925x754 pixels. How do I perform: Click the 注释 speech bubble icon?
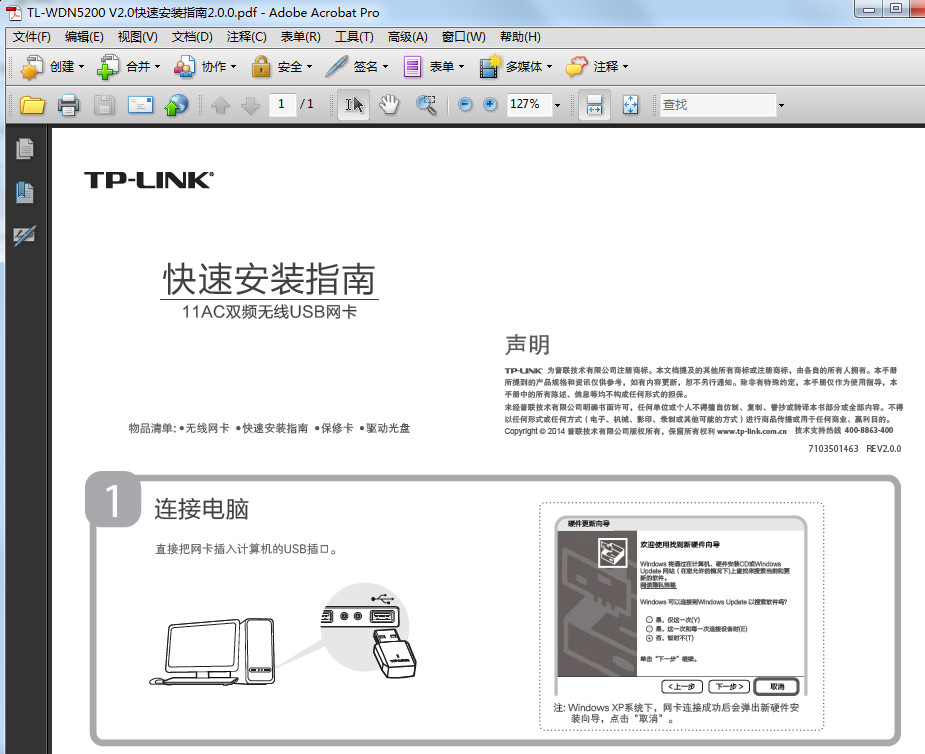576,67
